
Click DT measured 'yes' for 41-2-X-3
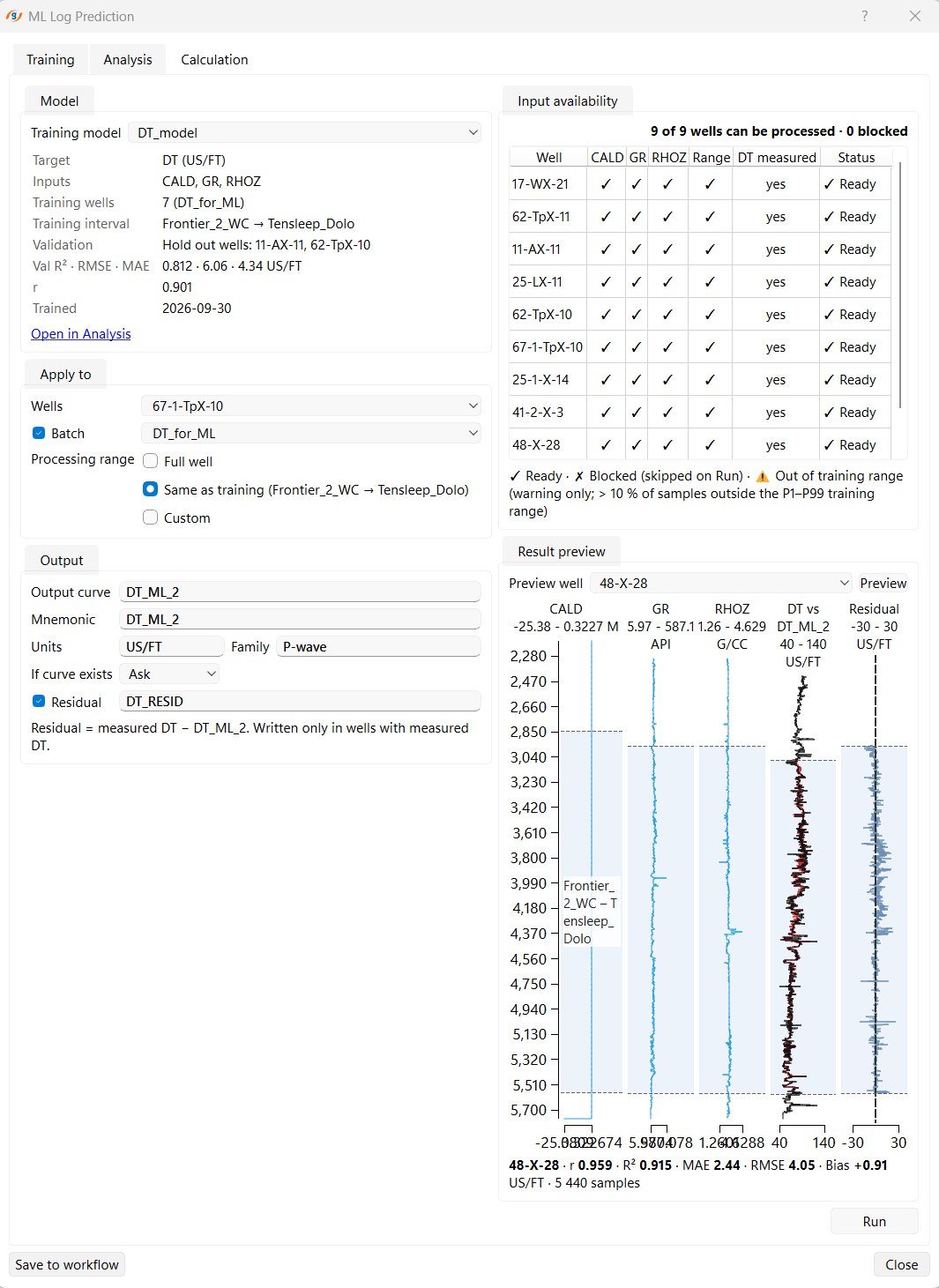pos(776,412)
